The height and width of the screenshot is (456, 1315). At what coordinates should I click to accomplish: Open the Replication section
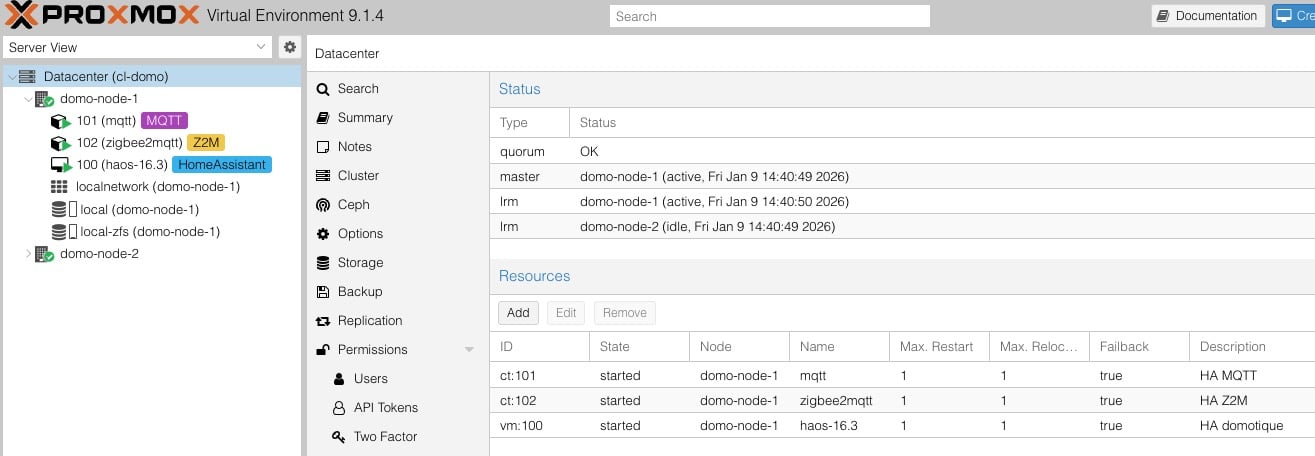(x=369, y=320)
